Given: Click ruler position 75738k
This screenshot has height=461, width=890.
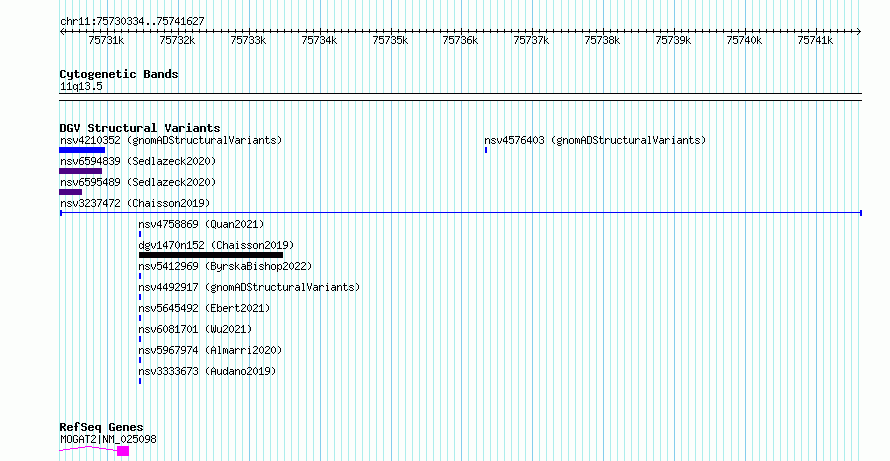Looking at the screenshot, I should 602,41.
